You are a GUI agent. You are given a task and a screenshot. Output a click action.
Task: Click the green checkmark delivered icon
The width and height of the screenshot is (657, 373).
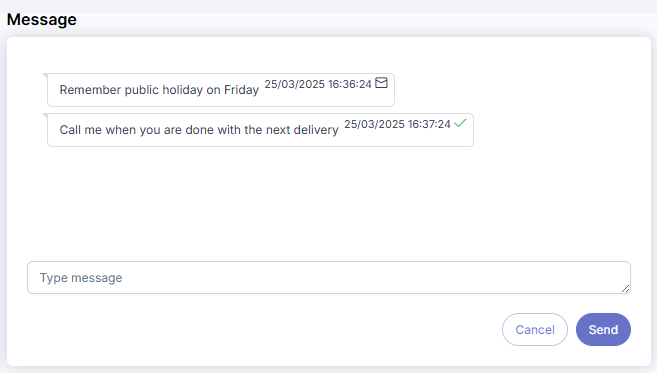point(460,123)
